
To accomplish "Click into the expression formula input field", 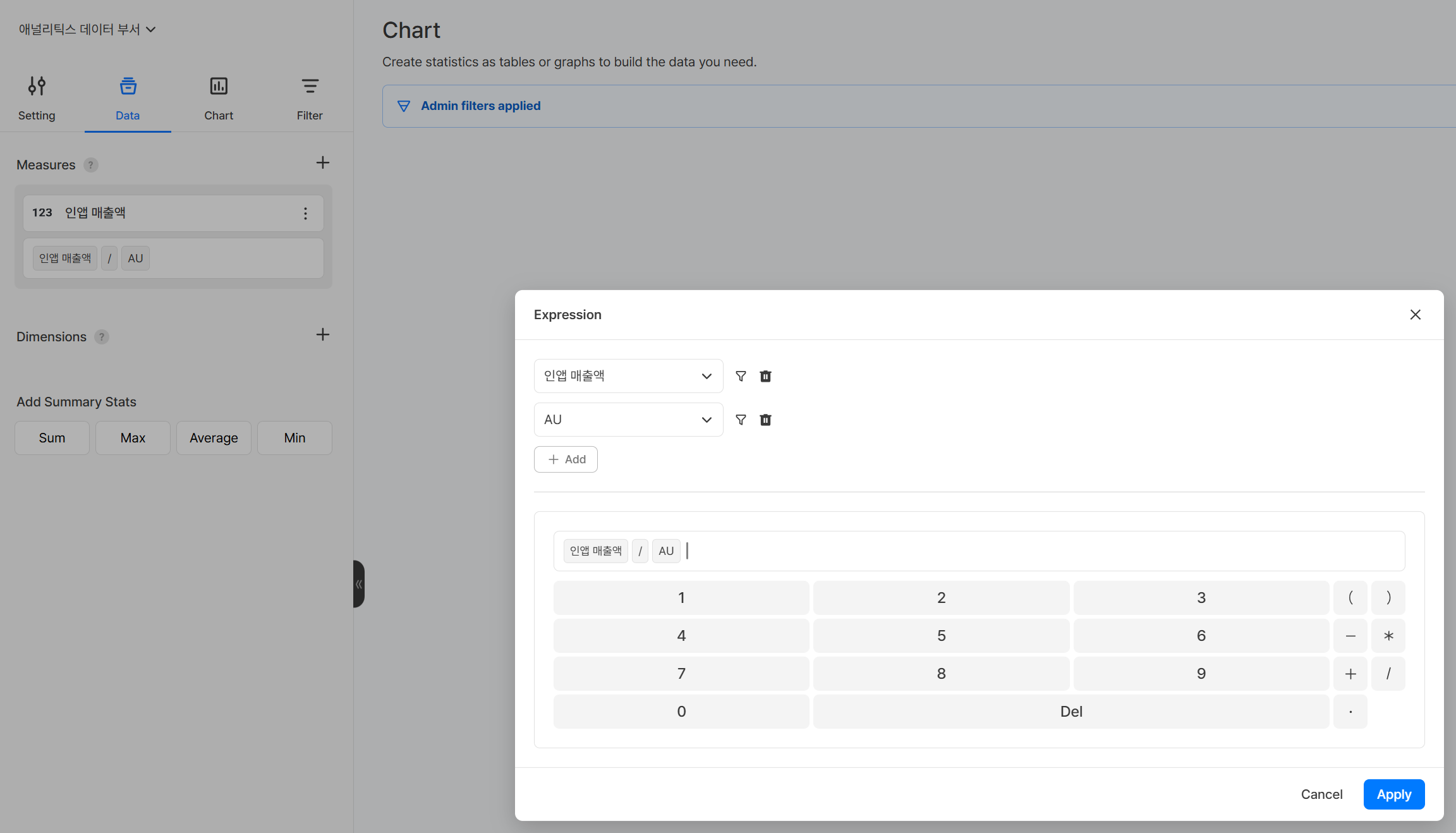I will click(x=979, y=551).
